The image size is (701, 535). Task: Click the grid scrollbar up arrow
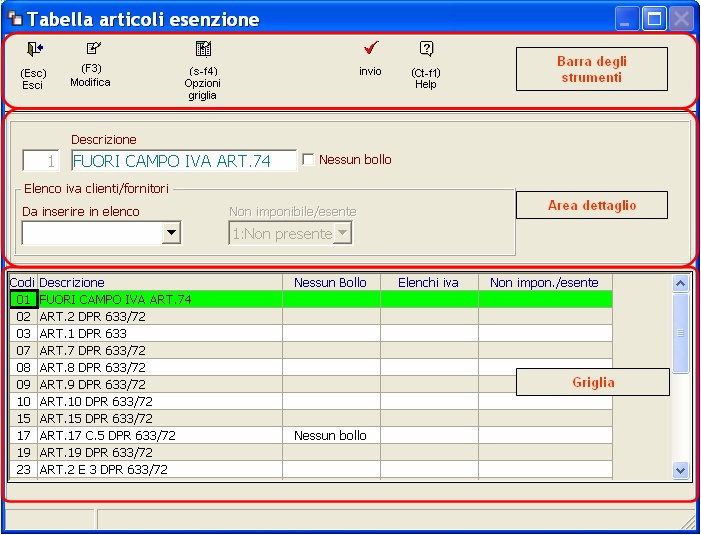[680, 283]
